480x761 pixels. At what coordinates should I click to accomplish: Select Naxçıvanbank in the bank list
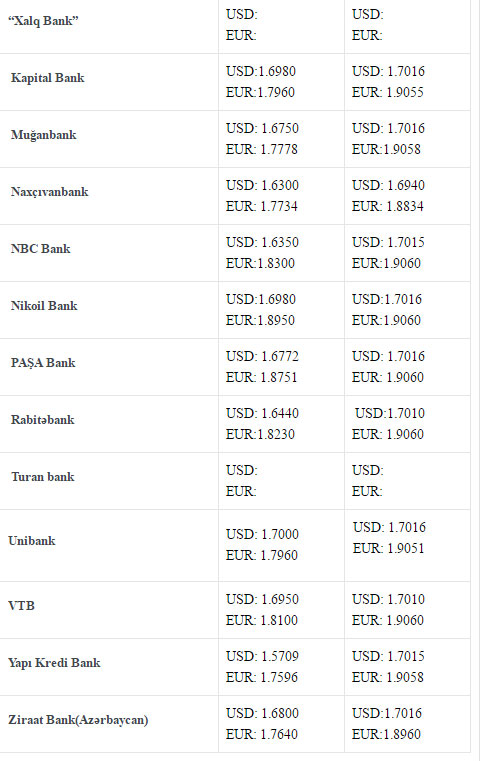[50, 192]
